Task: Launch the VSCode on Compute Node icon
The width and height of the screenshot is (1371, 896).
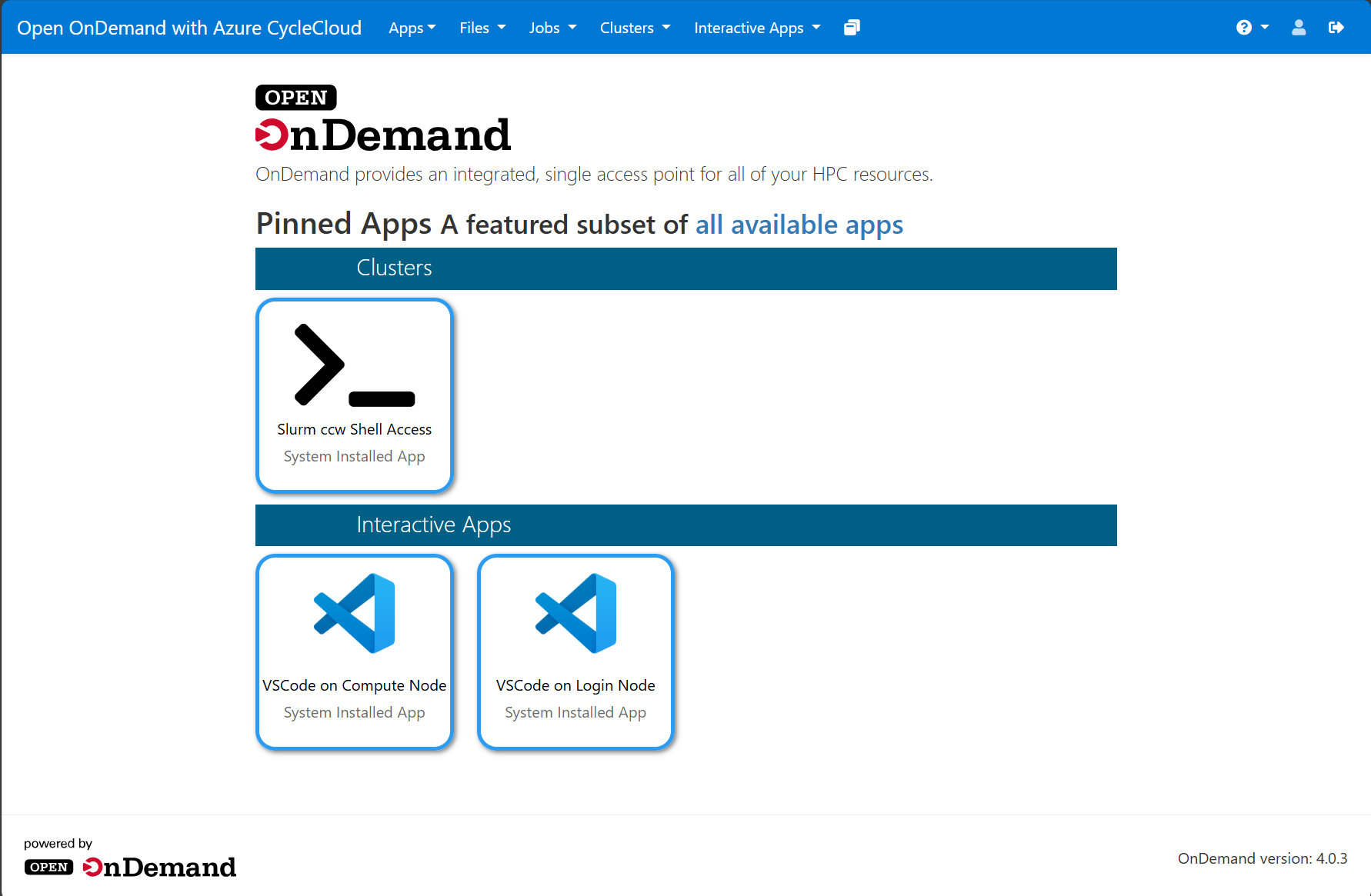Action: pos(355,613)
